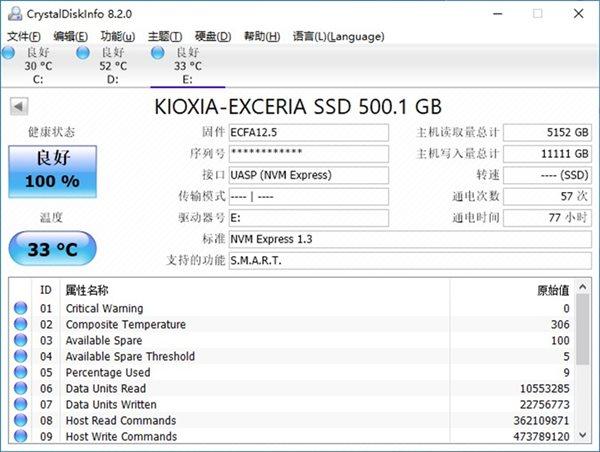
Task: Click power on hours value 77 小时
Action: pyautogui.click(x=547, y=218)
